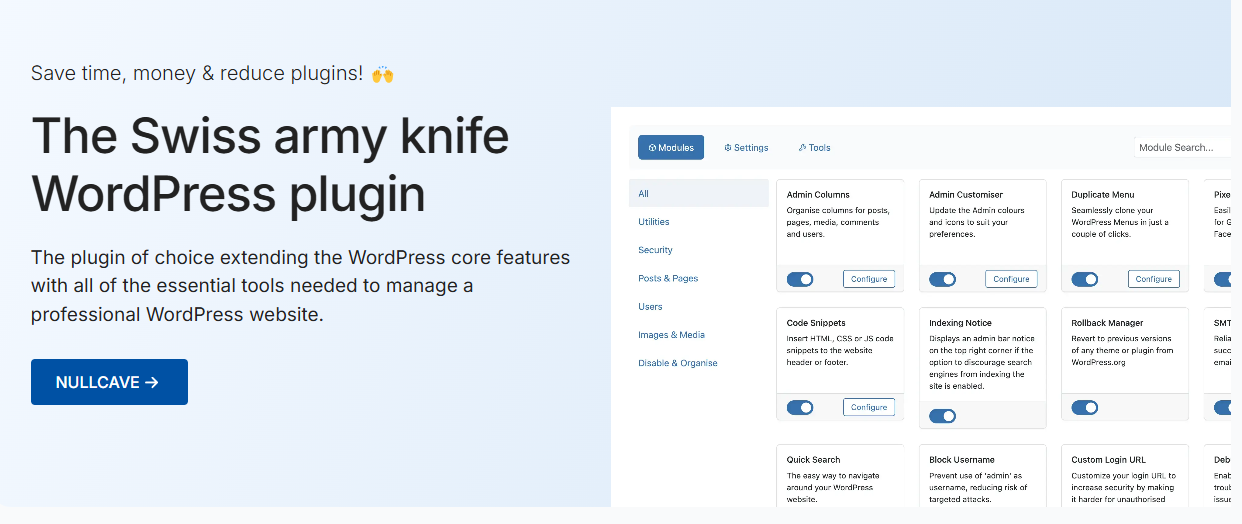Show the Security modules category

[x=655, y=250]
